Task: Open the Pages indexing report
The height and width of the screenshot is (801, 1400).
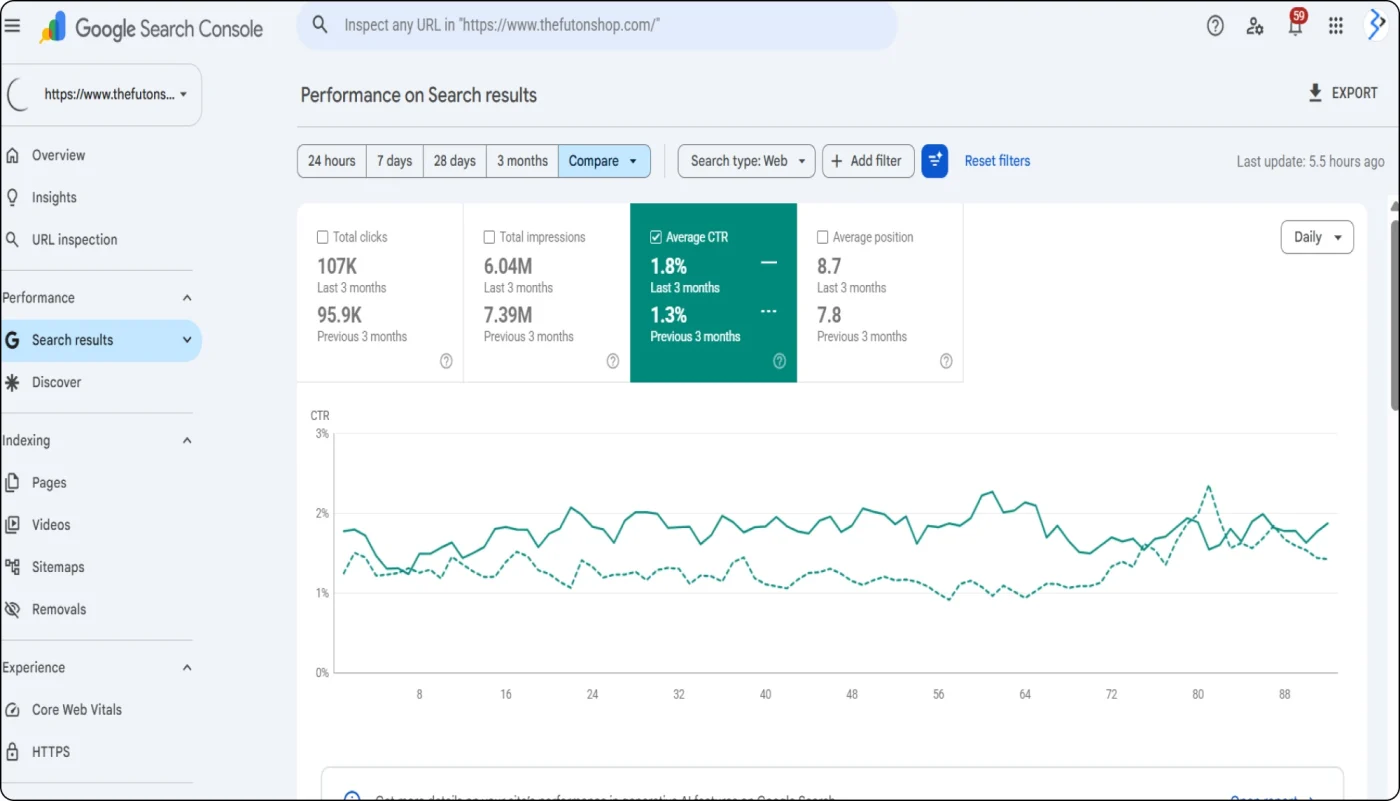Action: coord(49,482)
